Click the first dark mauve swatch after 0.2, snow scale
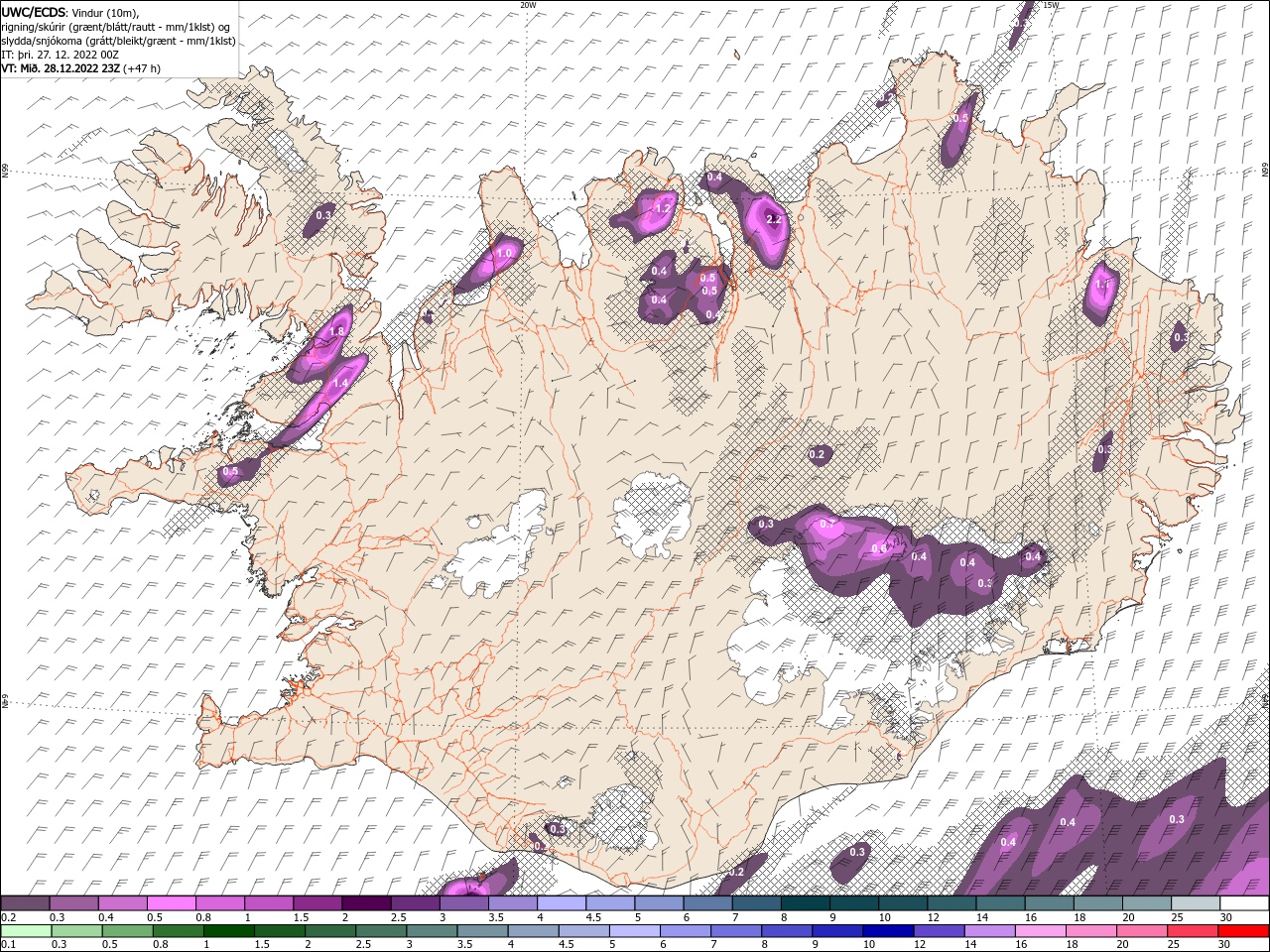 (26, 903)
